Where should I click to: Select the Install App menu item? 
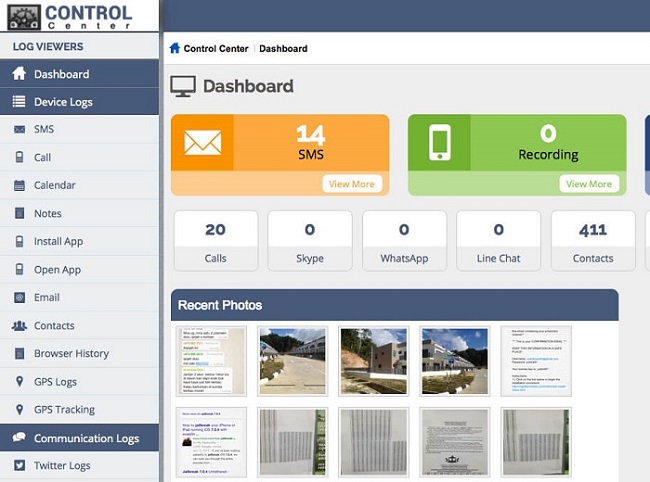(58, 242)
